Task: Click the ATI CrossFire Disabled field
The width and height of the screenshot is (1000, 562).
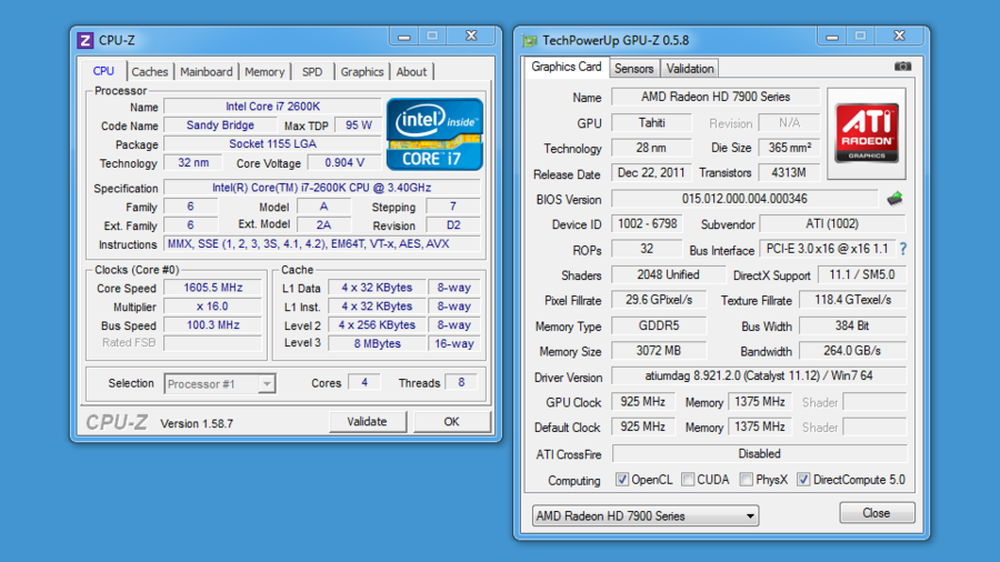Action: 759,454
